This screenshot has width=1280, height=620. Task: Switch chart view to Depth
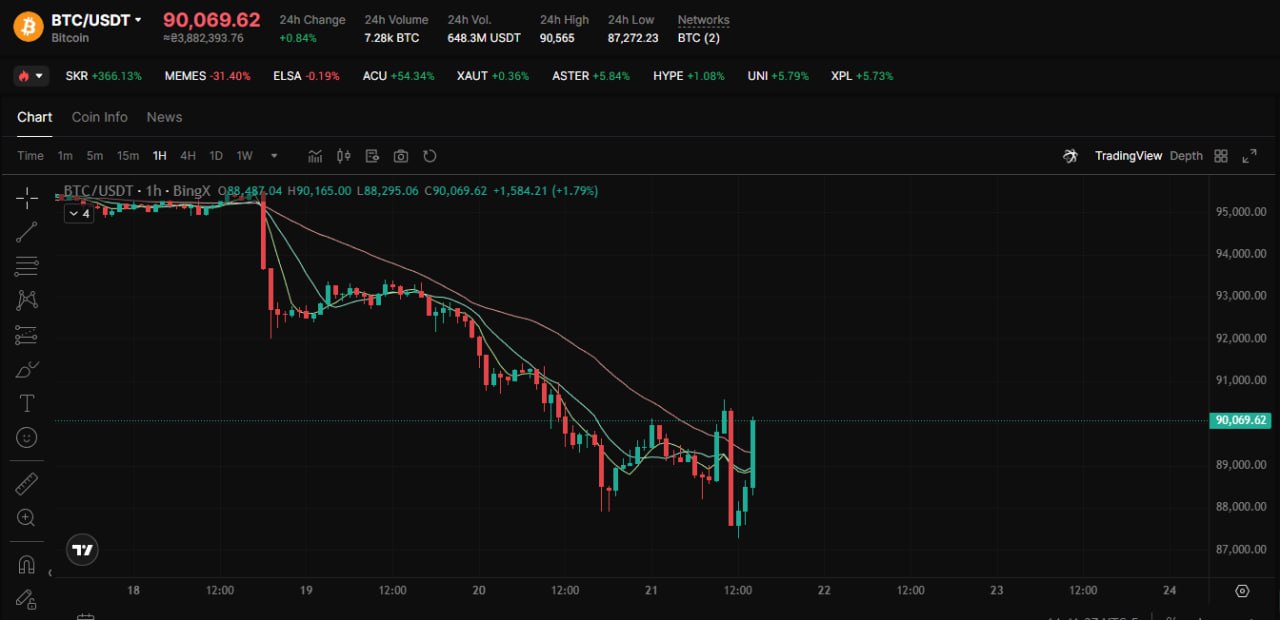(x=1186, y=156)
